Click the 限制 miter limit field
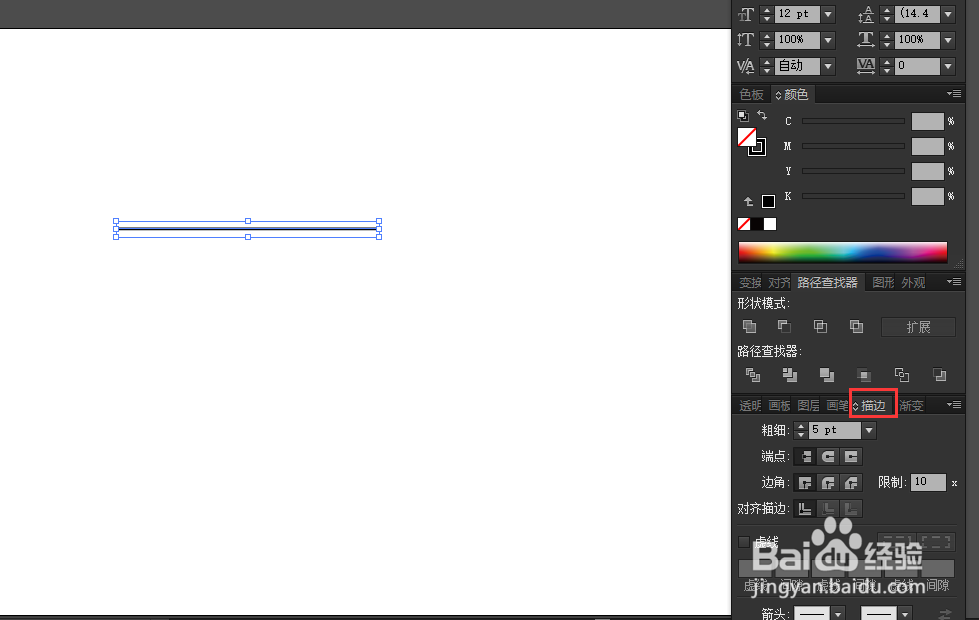 point(928,482)
